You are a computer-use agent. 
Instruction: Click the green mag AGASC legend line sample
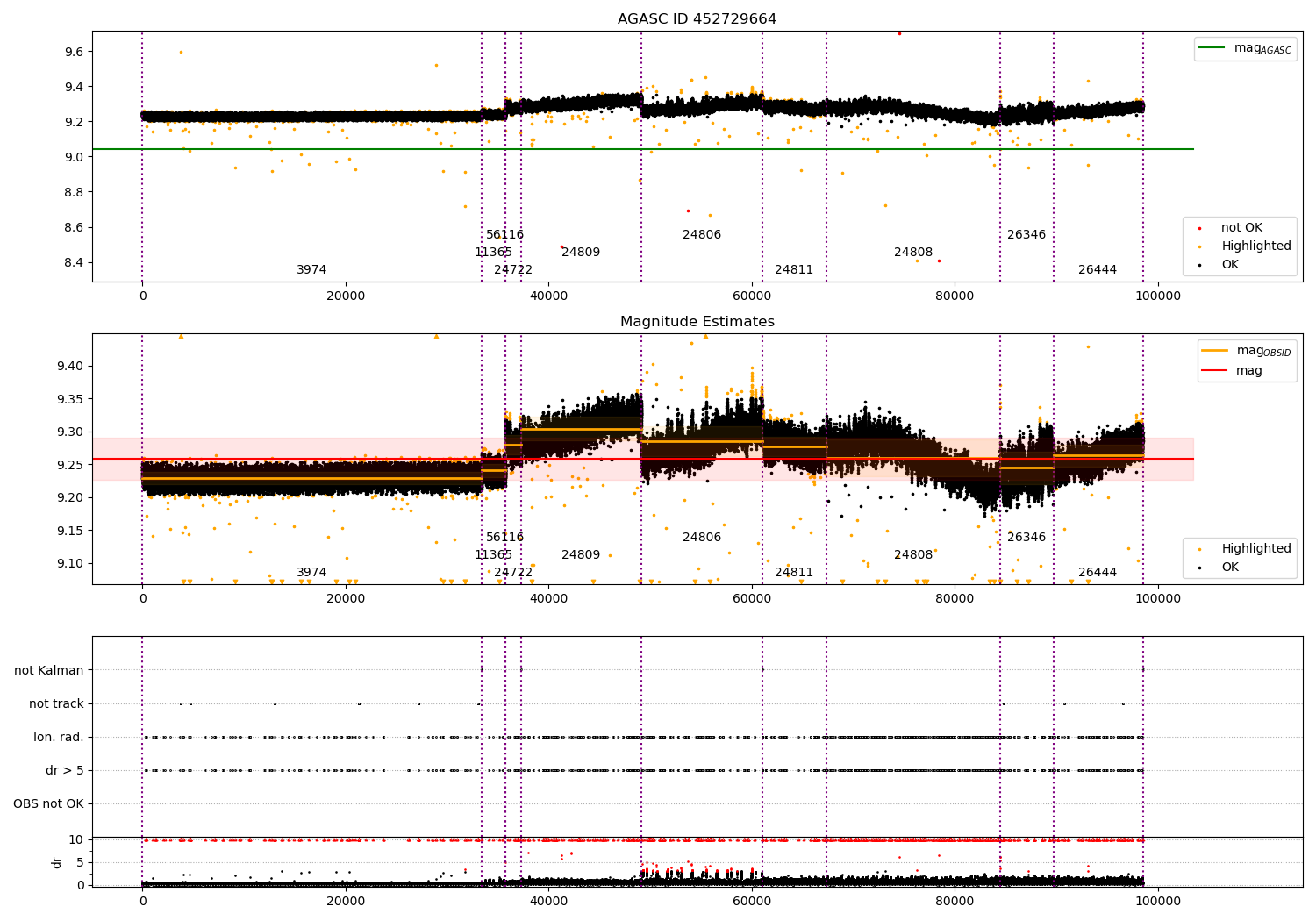point(1213,48)
